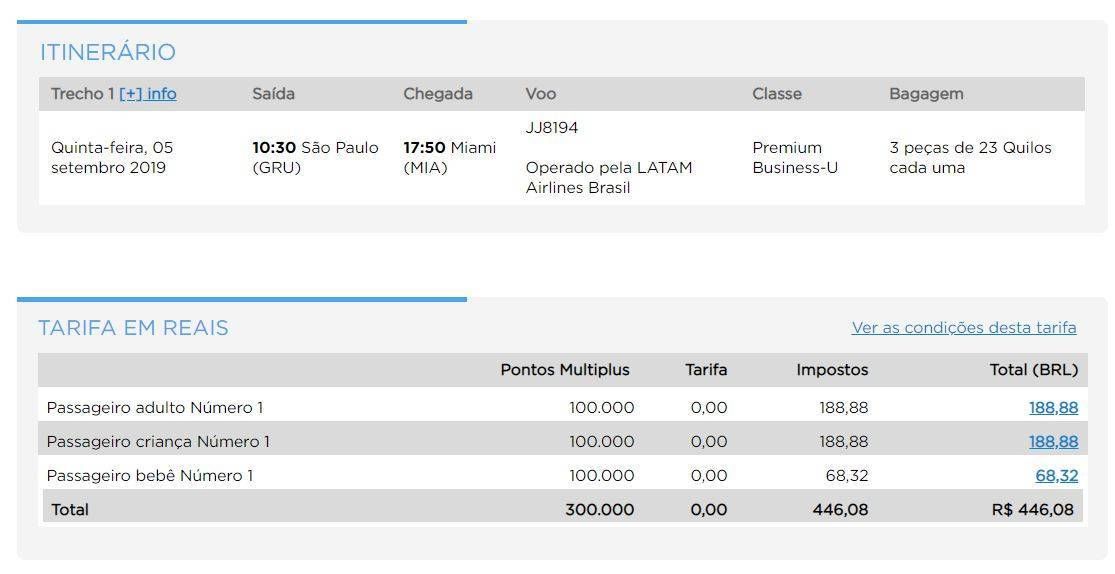Open baby passenger total 68,32 link
The height and width of the screenshot is (574, 1115).
coord(1057,476)
